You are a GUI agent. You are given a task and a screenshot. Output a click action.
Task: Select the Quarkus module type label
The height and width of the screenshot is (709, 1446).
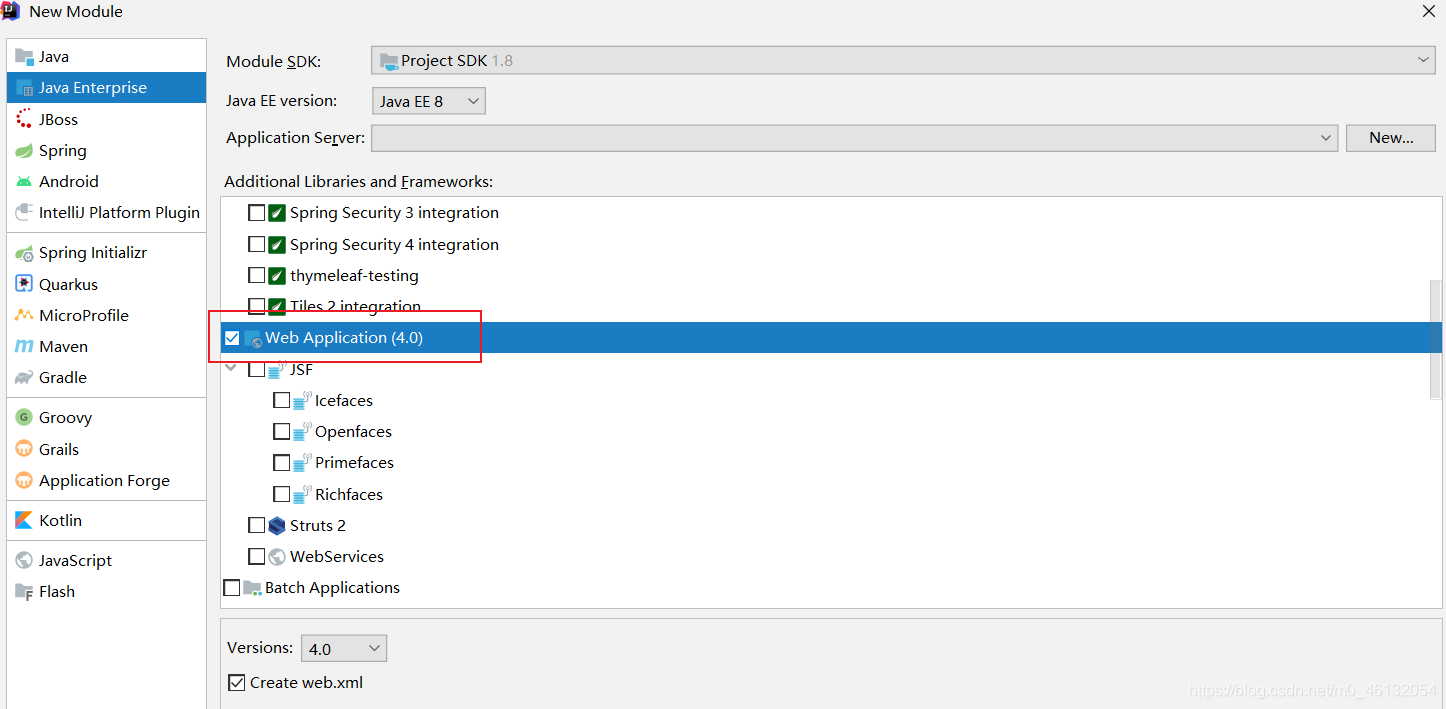68,284
